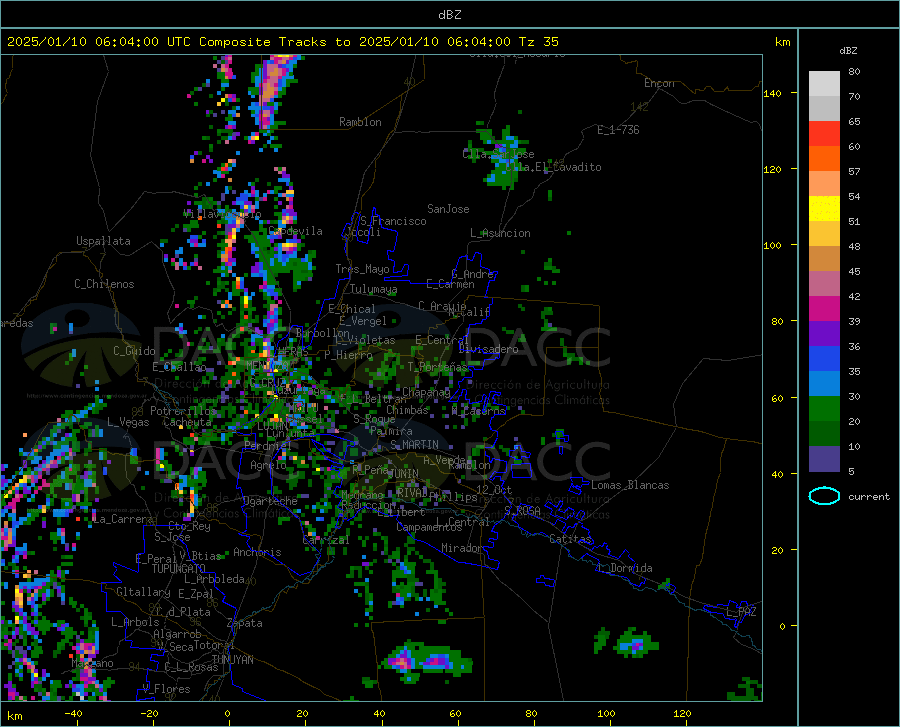Click the E_Challao label
This screenshot has height=727, width=900.
179,367
